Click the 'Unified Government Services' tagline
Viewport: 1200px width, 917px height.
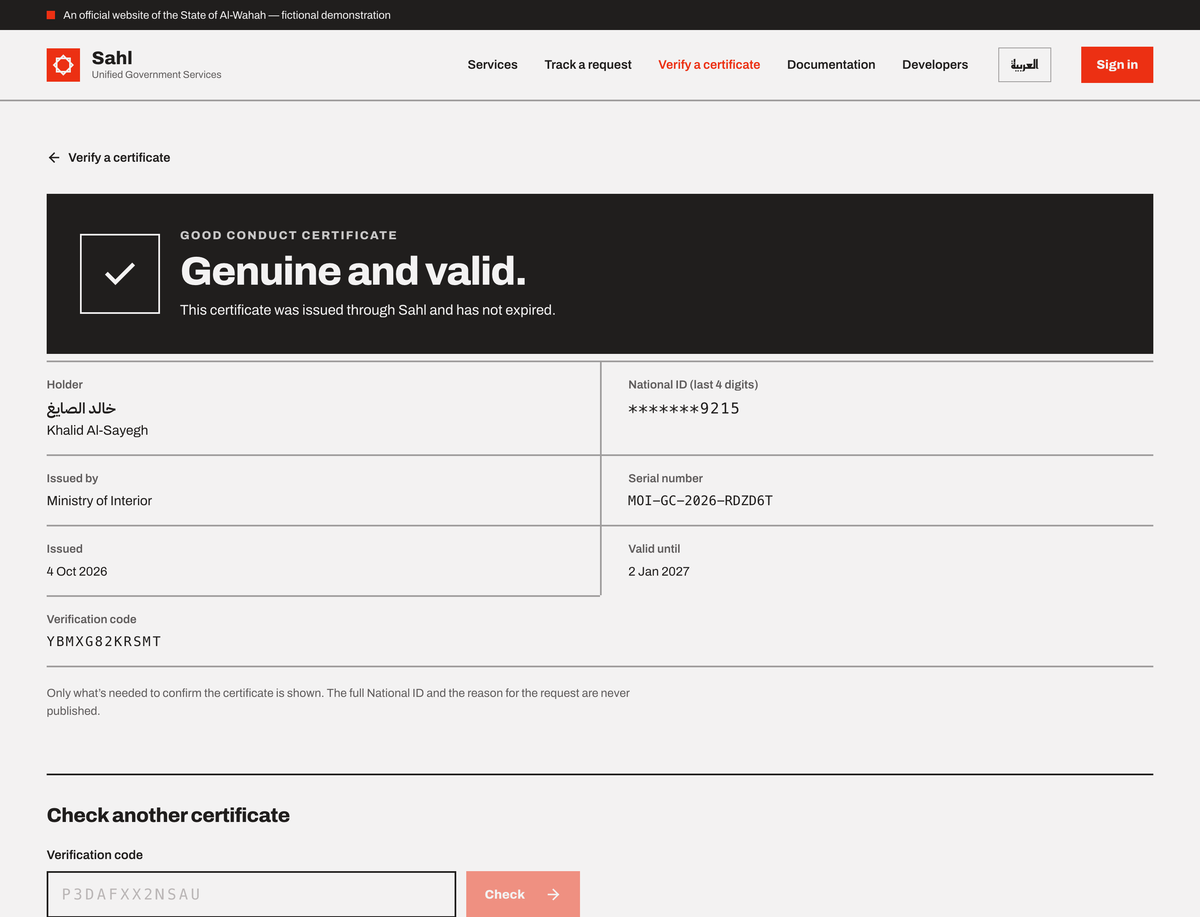click(157, 75)
